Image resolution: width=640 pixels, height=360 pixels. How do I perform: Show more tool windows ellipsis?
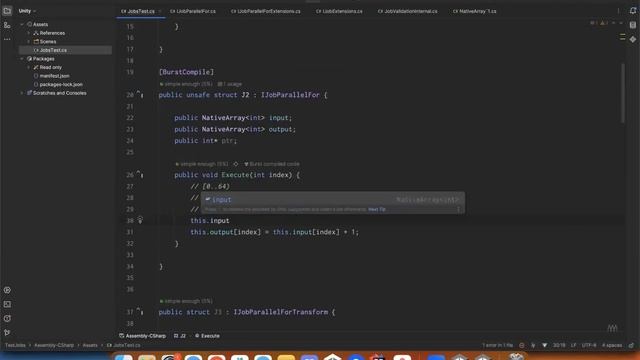pyautogui.click(x=7, y=39)
